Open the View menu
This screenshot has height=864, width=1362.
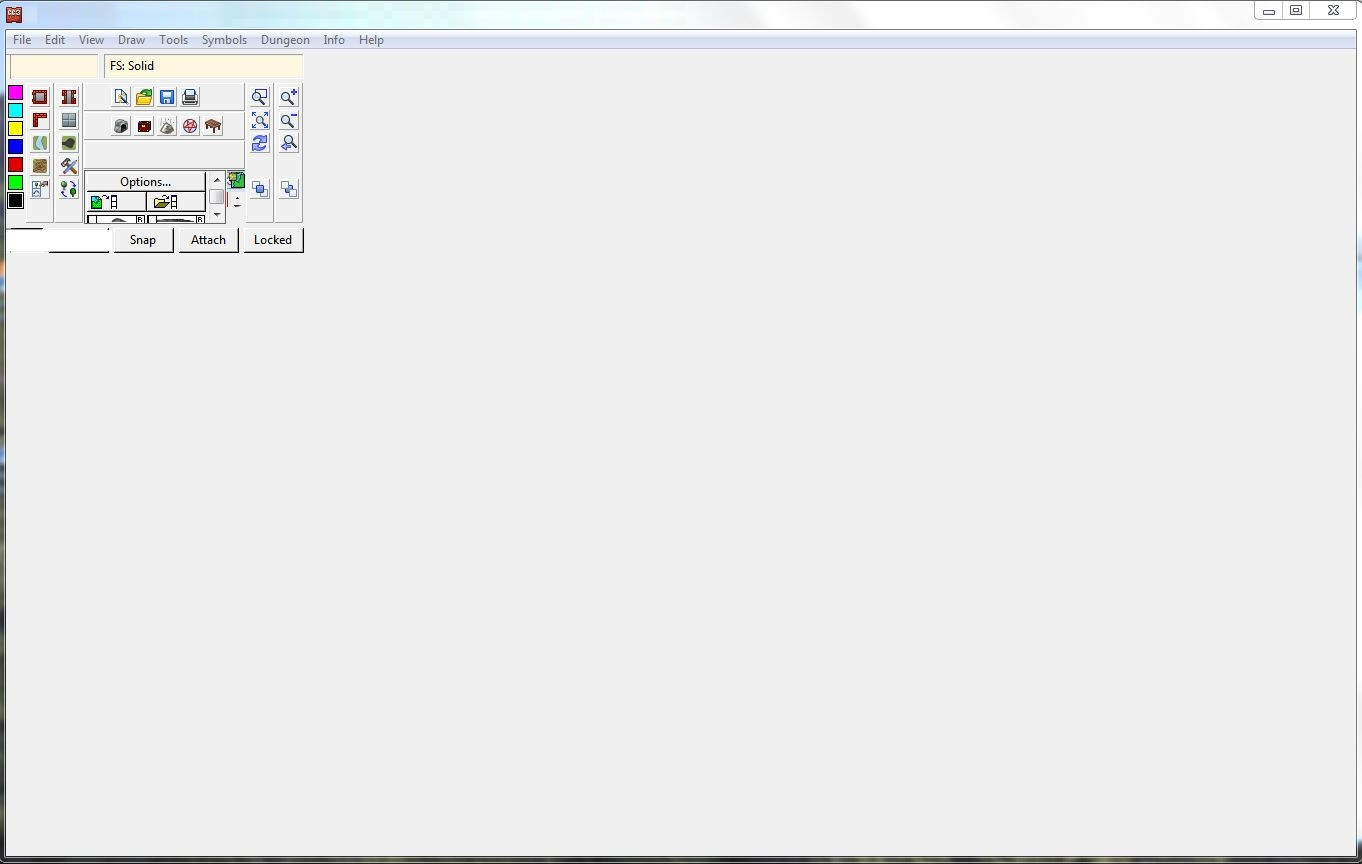[x=91, y=40]
